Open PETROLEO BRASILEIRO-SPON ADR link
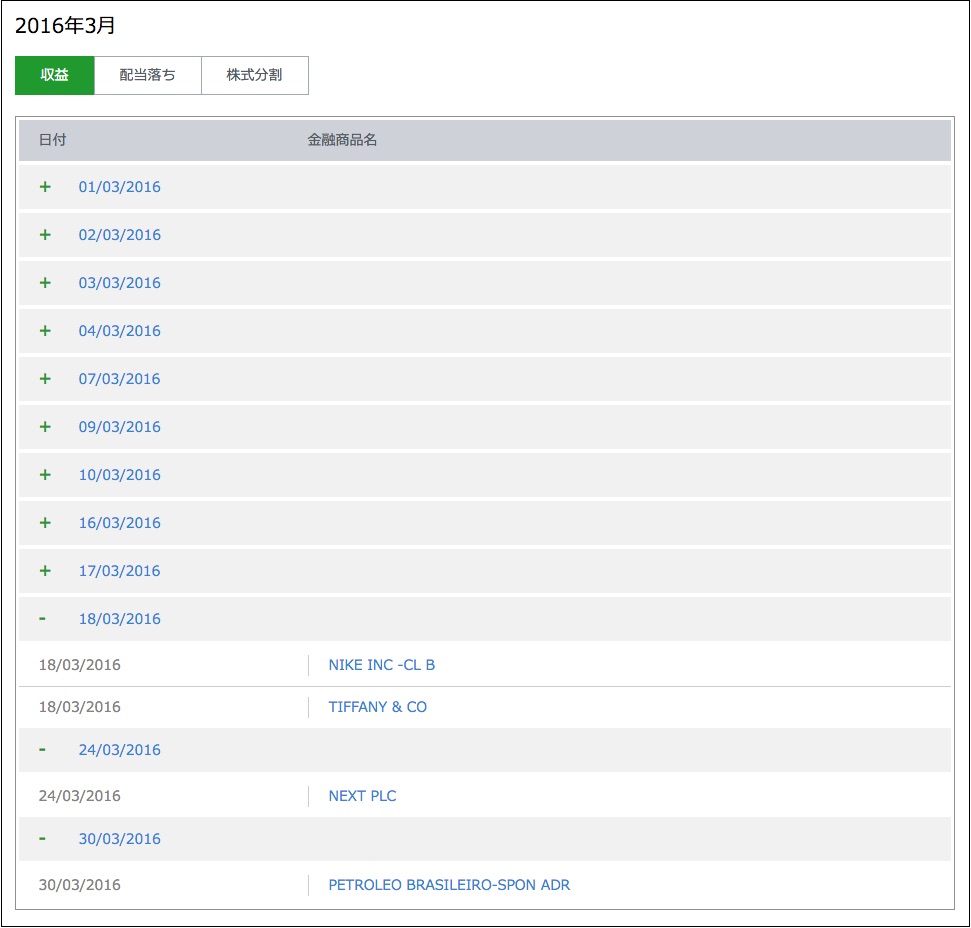The image size is (971, 928). 449,885
